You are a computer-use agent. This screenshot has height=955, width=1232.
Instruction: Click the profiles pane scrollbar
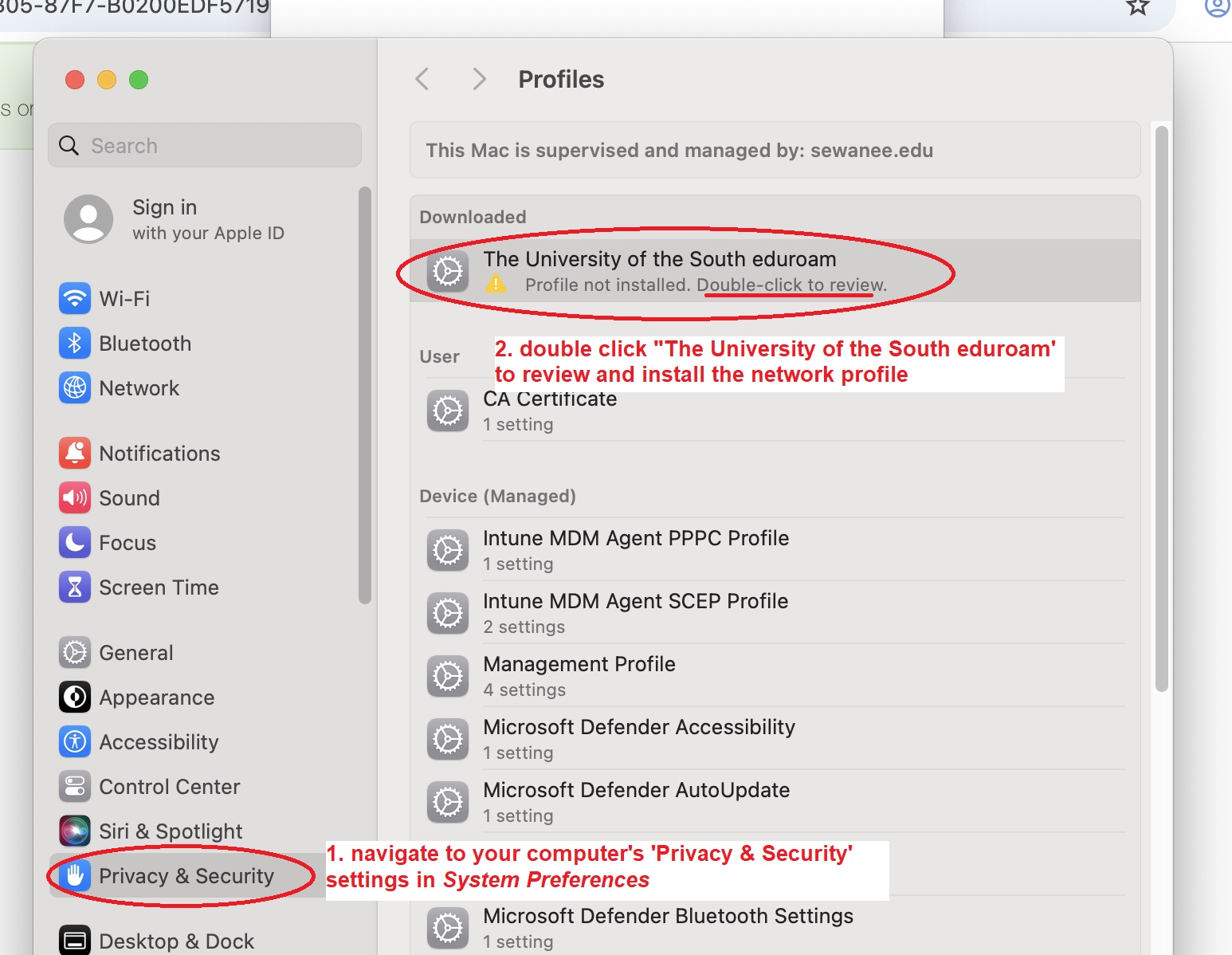coord(1162,409)
